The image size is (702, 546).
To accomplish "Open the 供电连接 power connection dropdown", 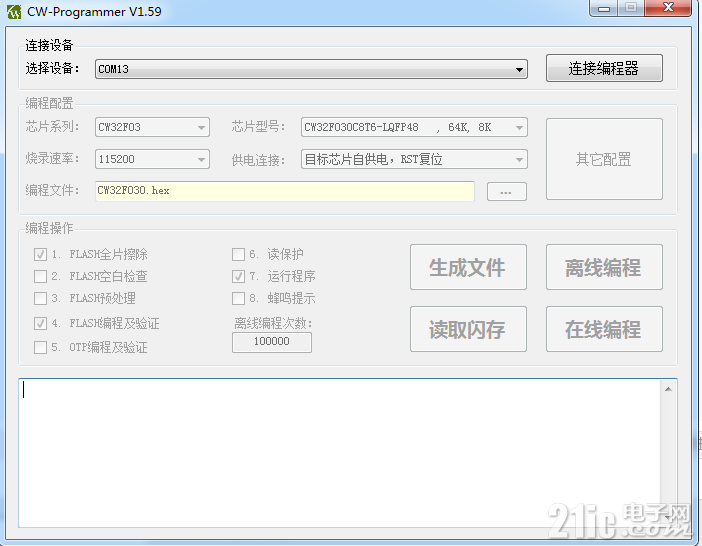I will 414,159.
